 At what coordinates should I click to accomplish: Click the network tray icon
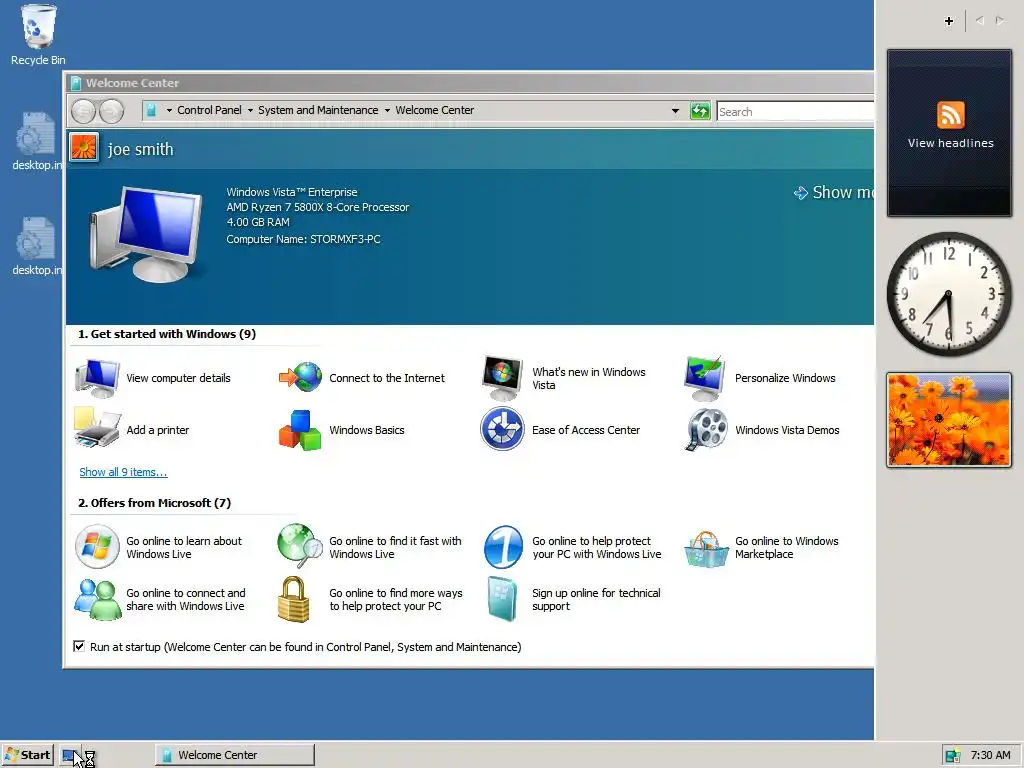tap(952, 756)
